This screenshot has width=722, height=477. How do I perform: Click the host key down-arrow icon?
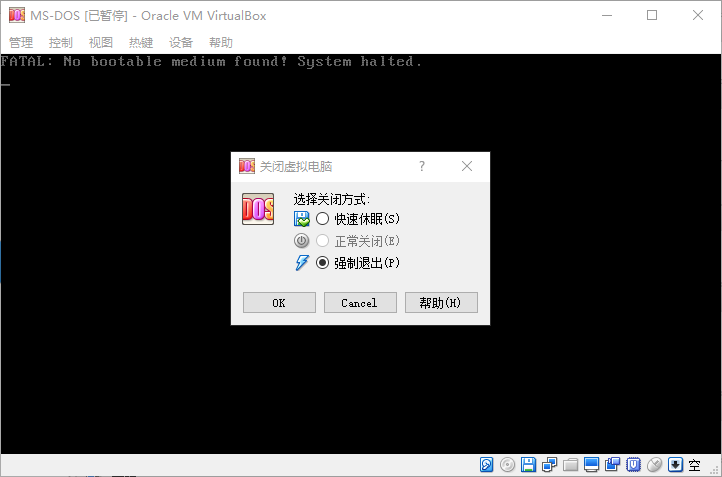pyautogui.click(x=675, y=465)
